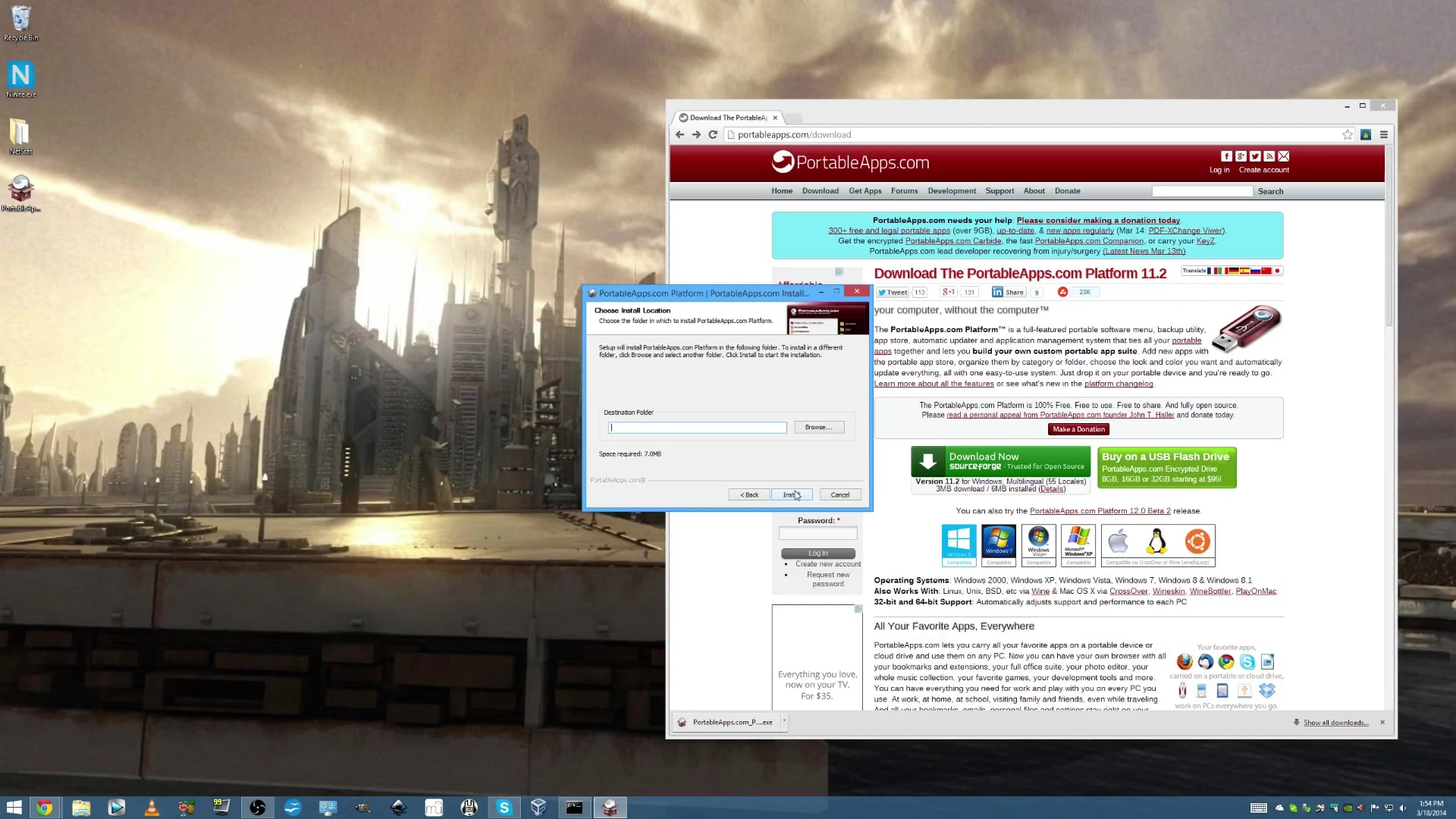The height and width of the screenshot is (819, 1456).
Task: Click the Download Now SourceForge button
Action: 1000,461
